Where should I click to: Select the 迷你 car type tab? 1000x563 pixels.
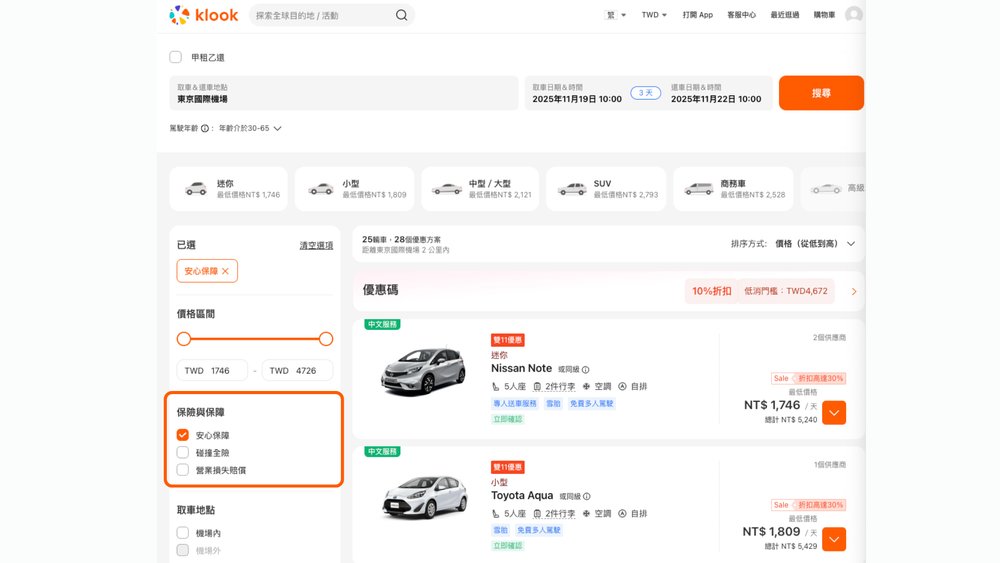pyautogui.click(x=228, y=189)
